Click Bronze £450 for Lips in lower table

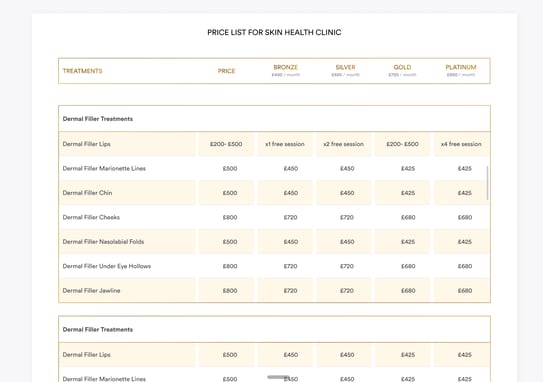tap(291, 355)
